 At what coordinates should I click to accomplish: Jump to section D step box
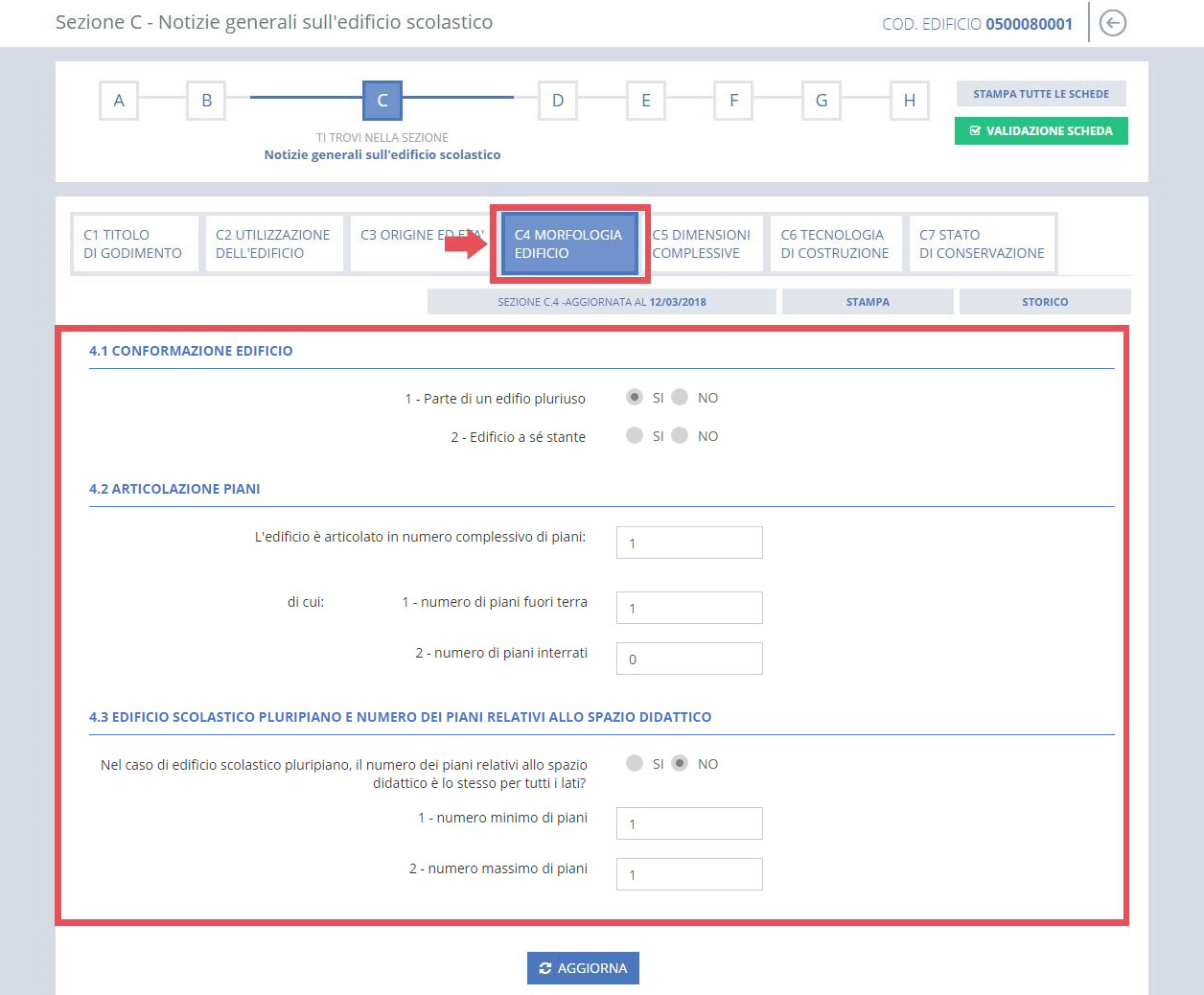pyautogui.click(x=558, y=101)
